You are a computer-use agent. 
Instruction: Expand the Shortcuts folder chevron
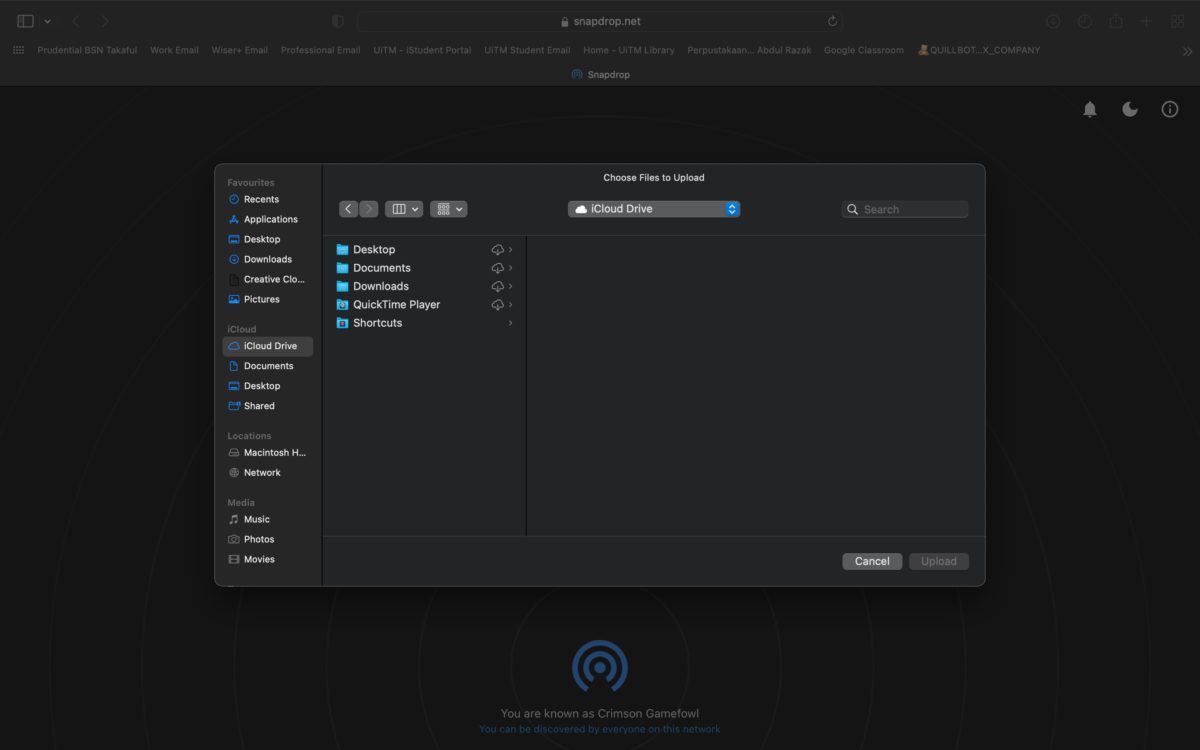point(510,323)
